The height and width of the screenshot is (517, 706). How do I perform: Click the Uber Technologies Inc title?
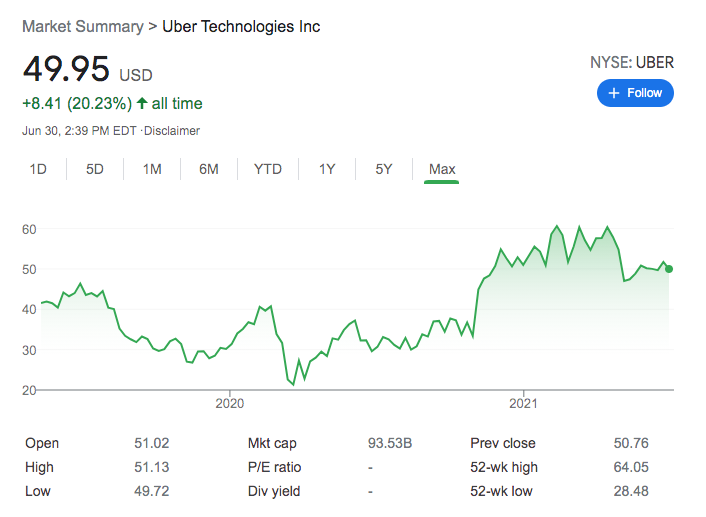pos(241,27)
